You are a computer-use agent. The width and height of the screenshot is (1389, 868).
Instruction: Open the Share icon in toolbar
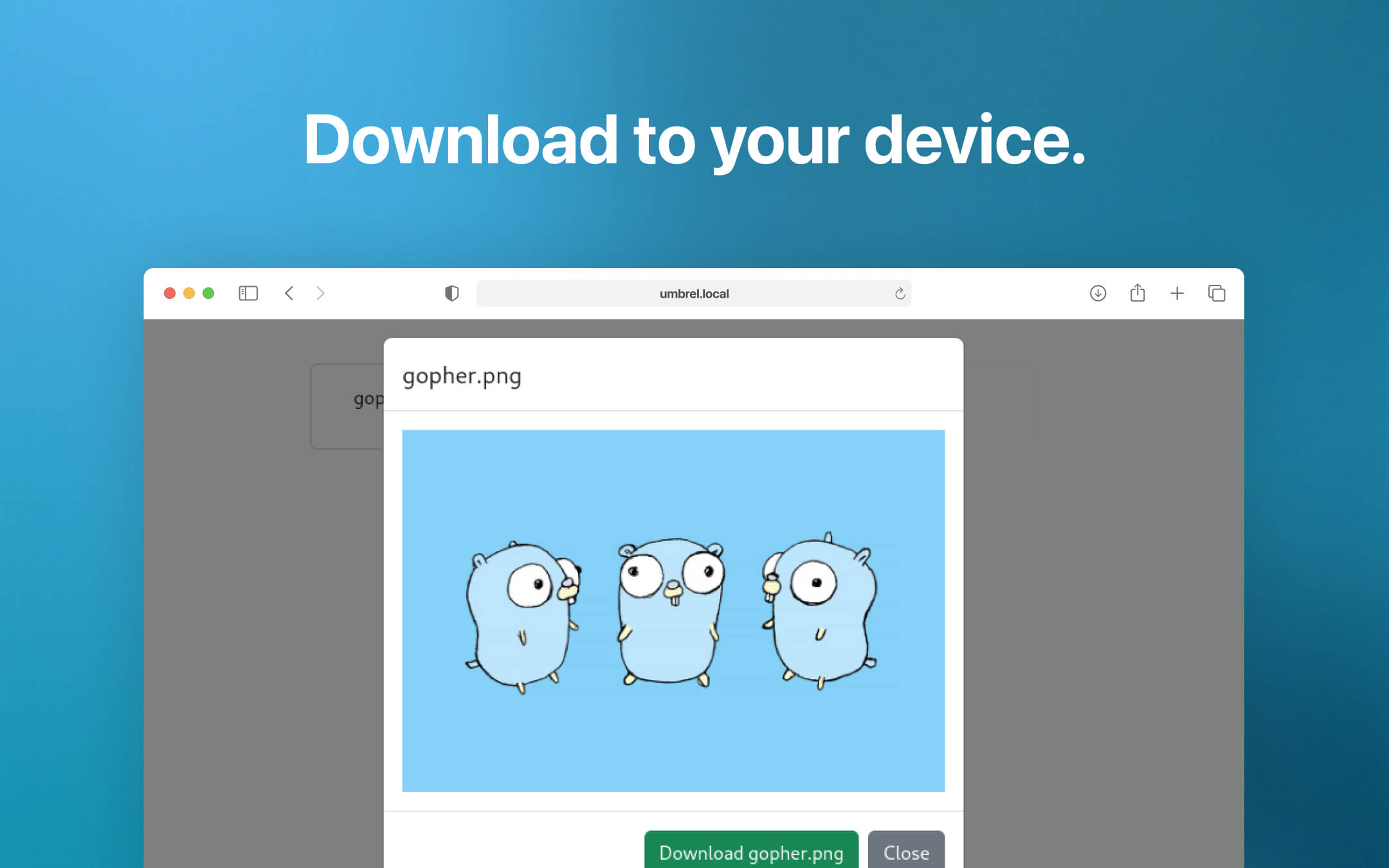1138,293
